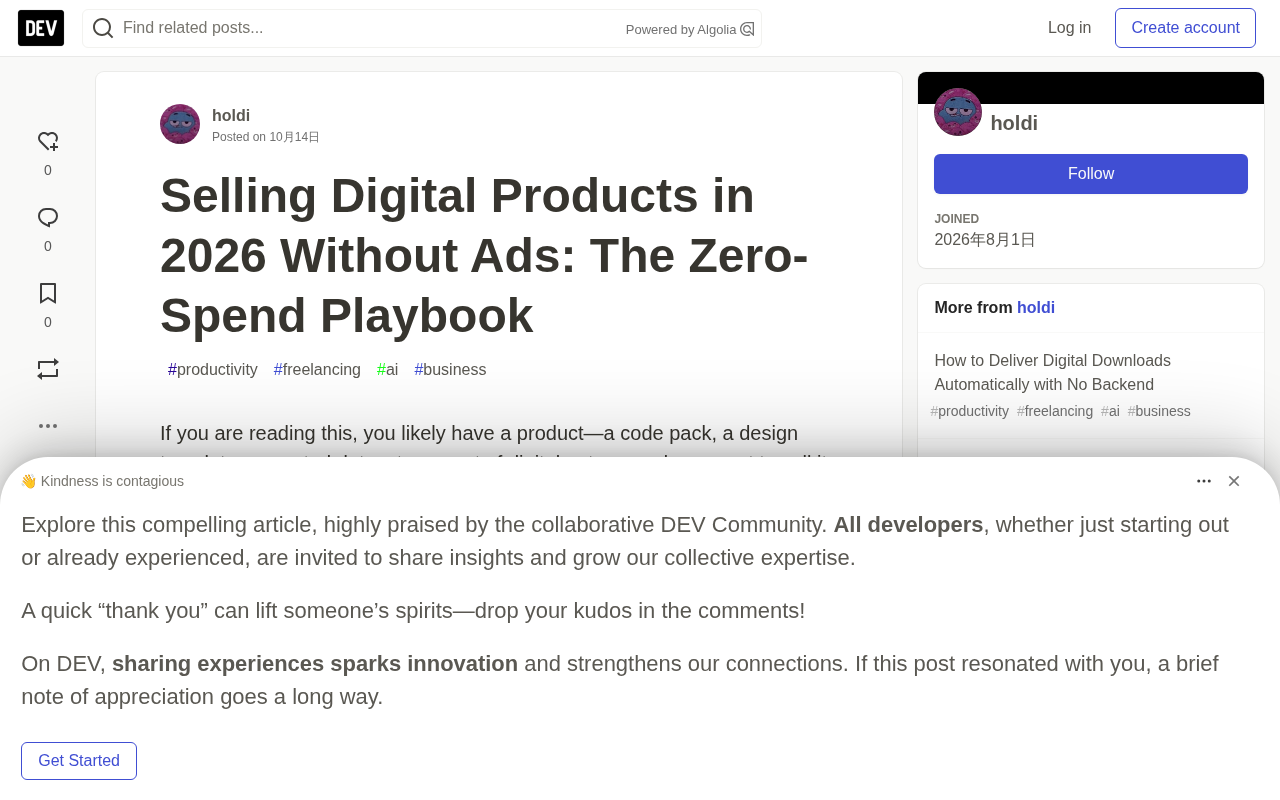This screenshot has height=800, width=1280.
Task: Click the Log in link
Action: tap(1069, 28)
